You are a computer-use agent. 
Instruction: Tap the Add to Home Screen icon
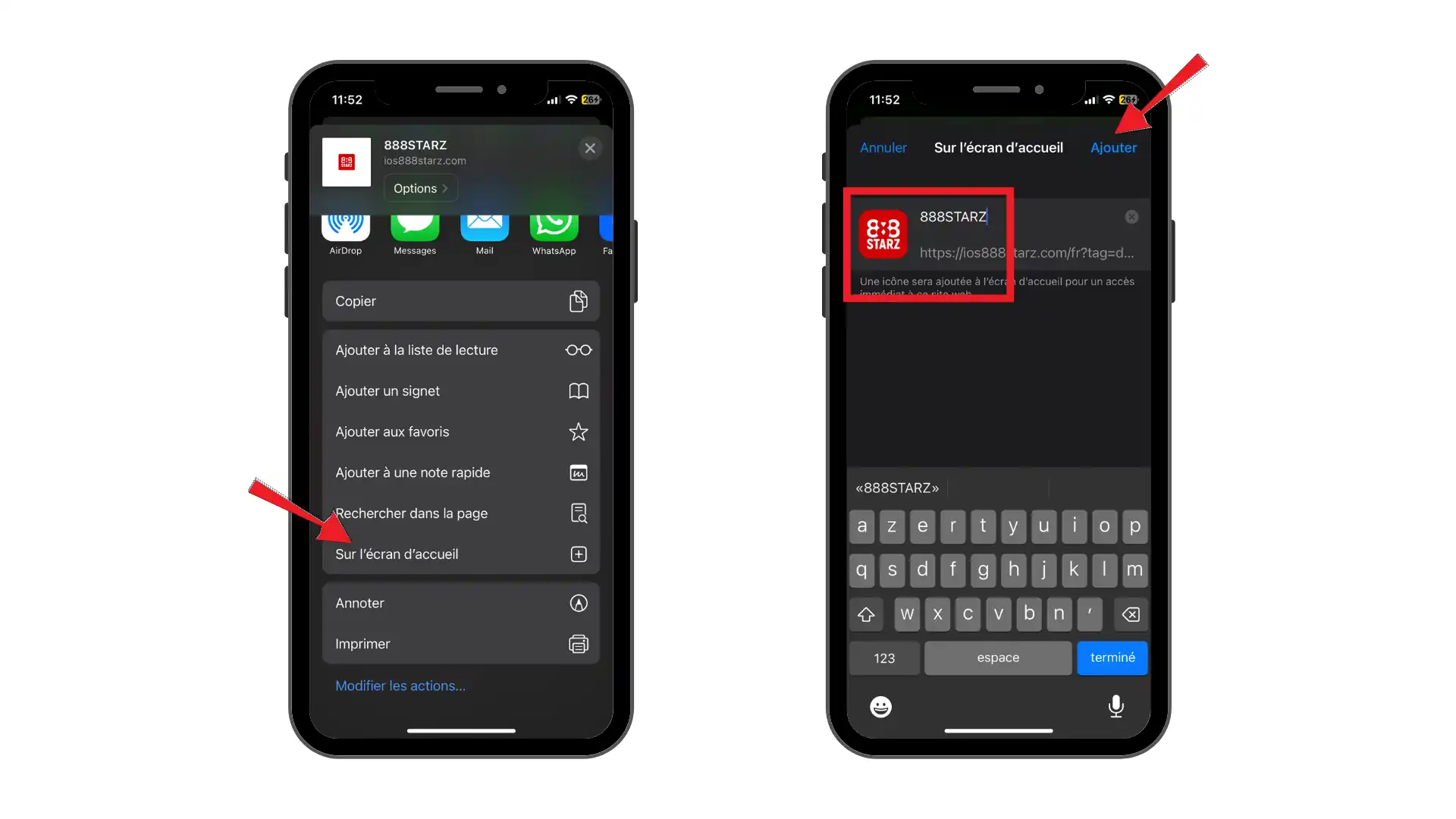tap(579, 554)
